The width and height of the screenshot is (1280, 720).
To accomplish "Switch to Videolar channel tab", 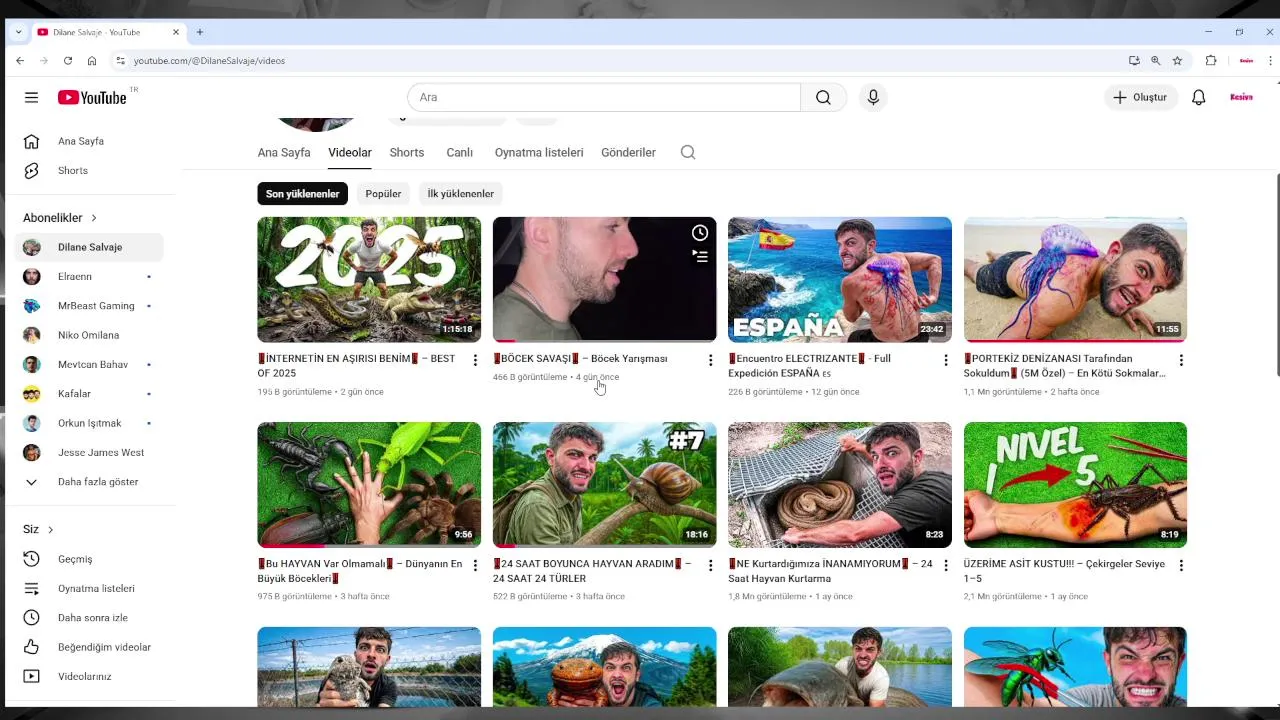I will pos(350,152).
